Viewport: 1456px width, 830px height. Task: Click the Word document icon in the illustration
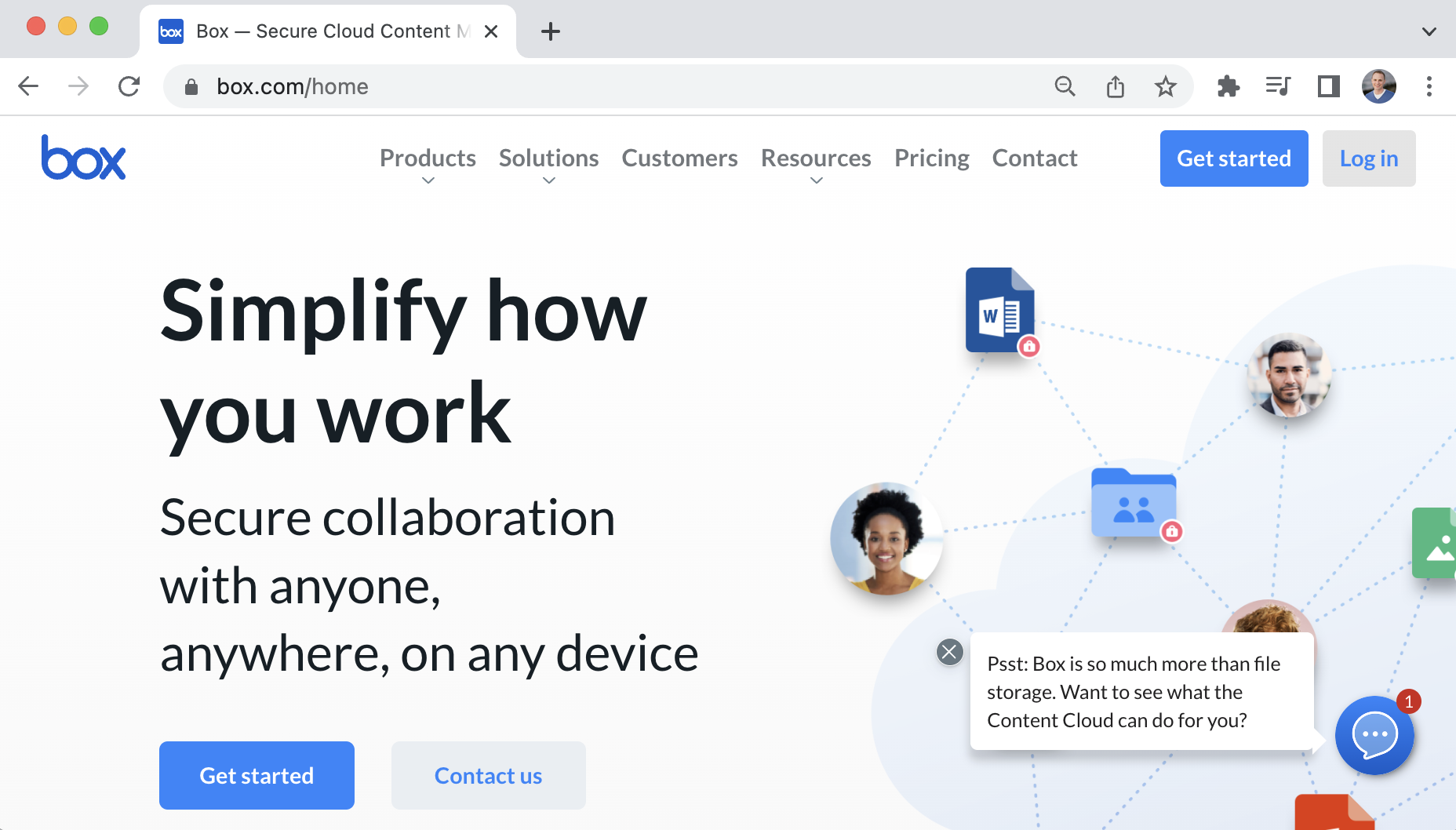click(999, 310)
